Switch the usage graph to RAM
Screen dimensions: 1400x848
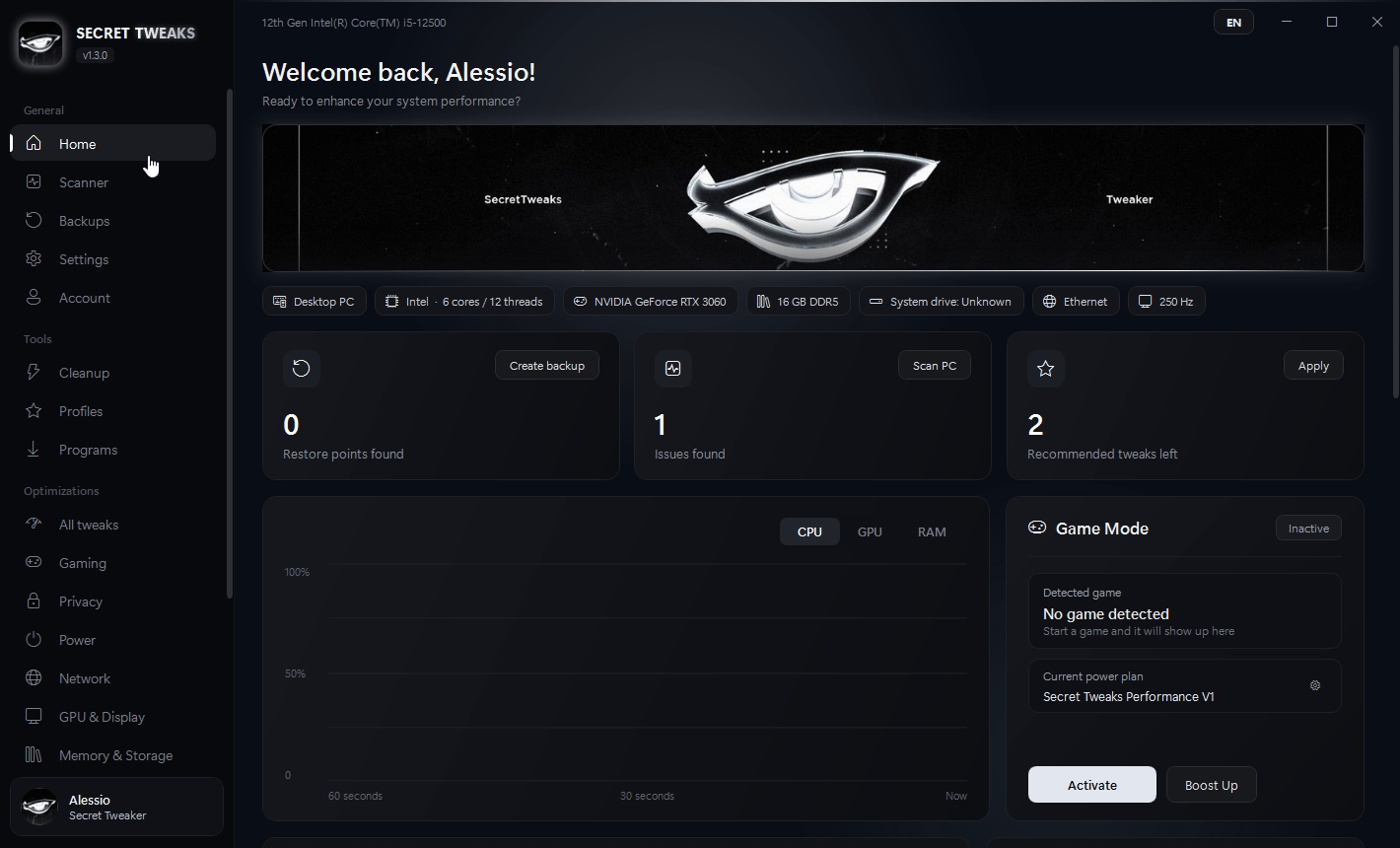tap(932, 531)
